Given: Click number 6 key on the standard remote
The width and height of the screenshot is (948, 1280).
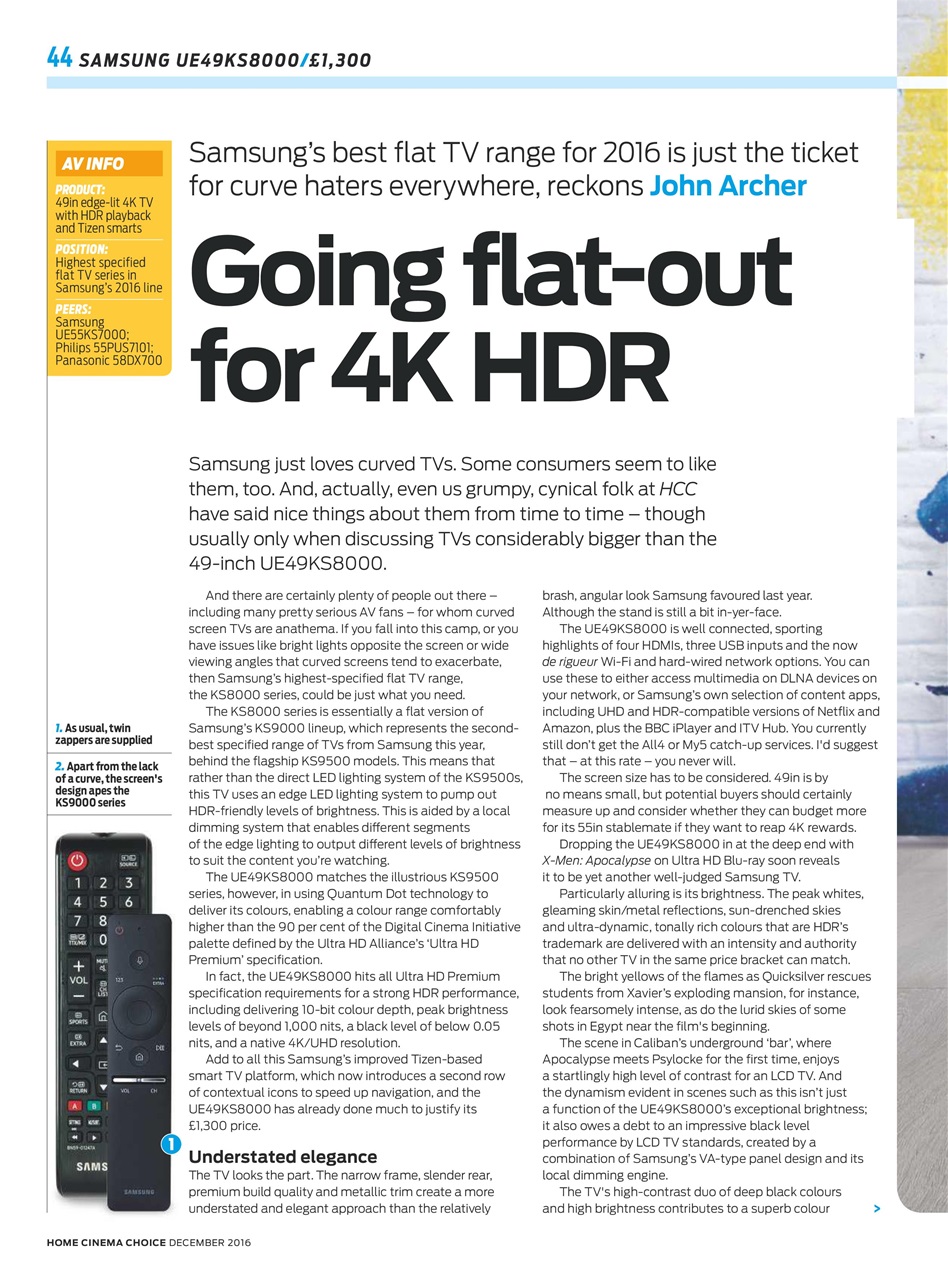Looking at the screenshot, I should (x=128, y=902).
